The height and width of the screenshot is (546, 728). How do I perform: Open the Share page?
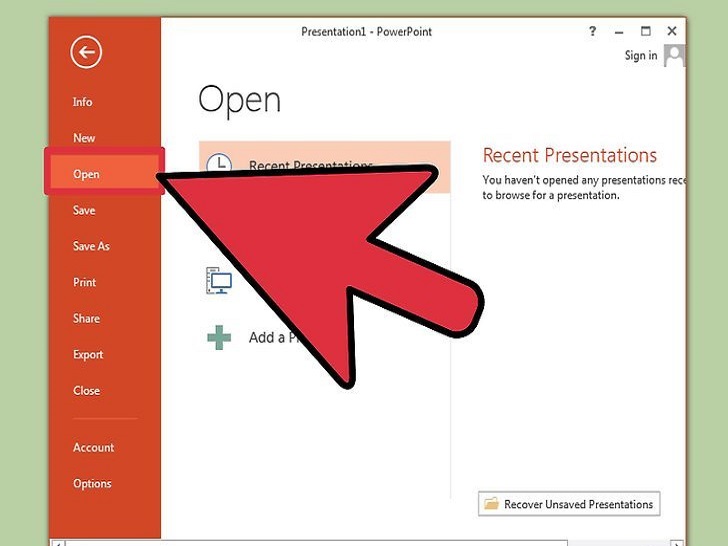click(x=86, y=318)
